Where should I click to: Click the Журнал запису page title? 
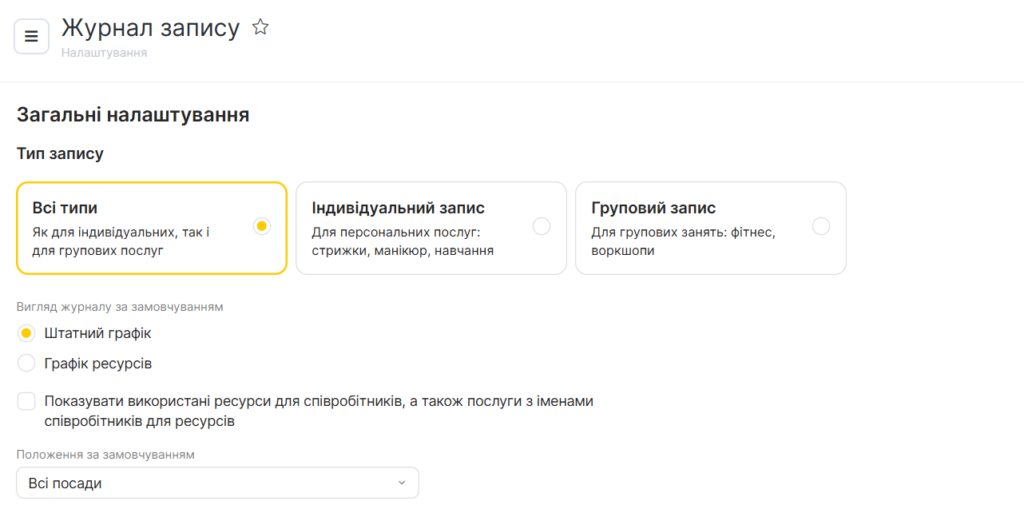(150, 28)
